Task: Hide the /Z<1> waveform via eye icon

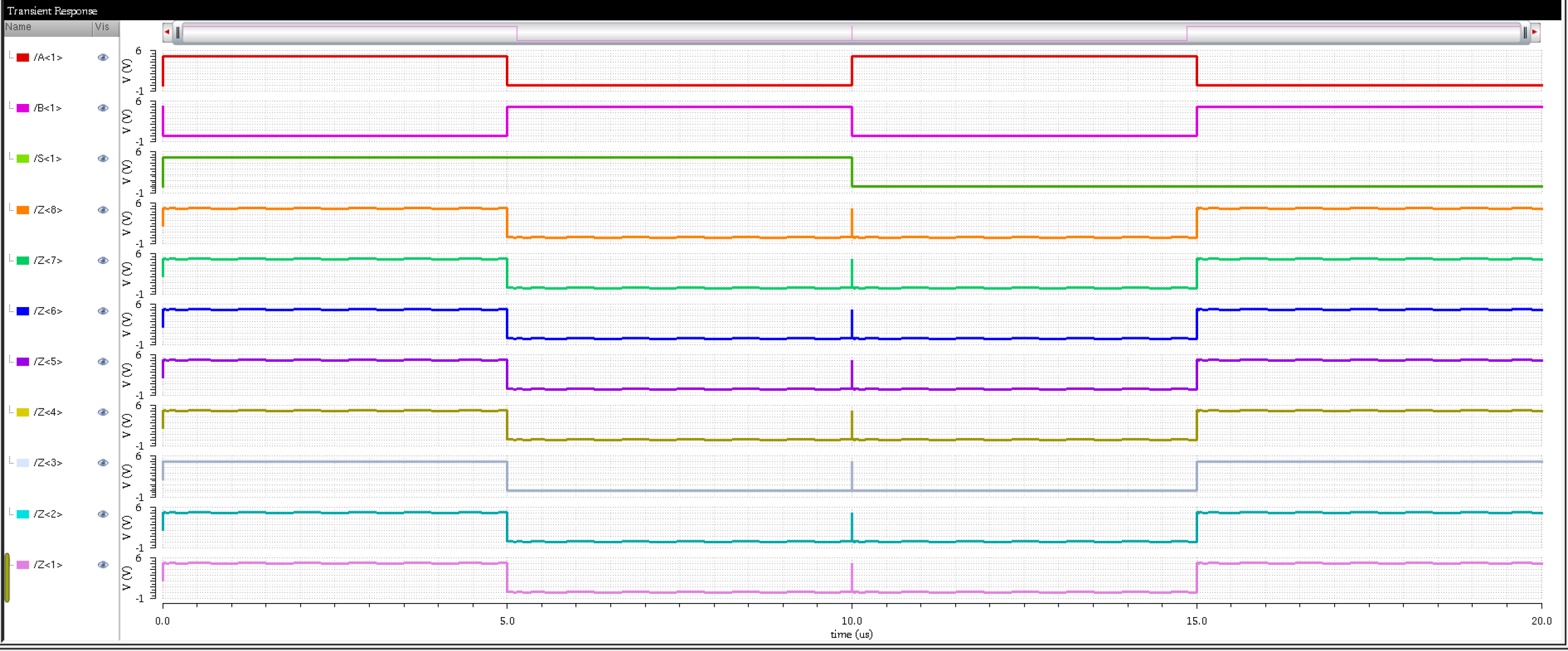Action: tap(103, 564)
